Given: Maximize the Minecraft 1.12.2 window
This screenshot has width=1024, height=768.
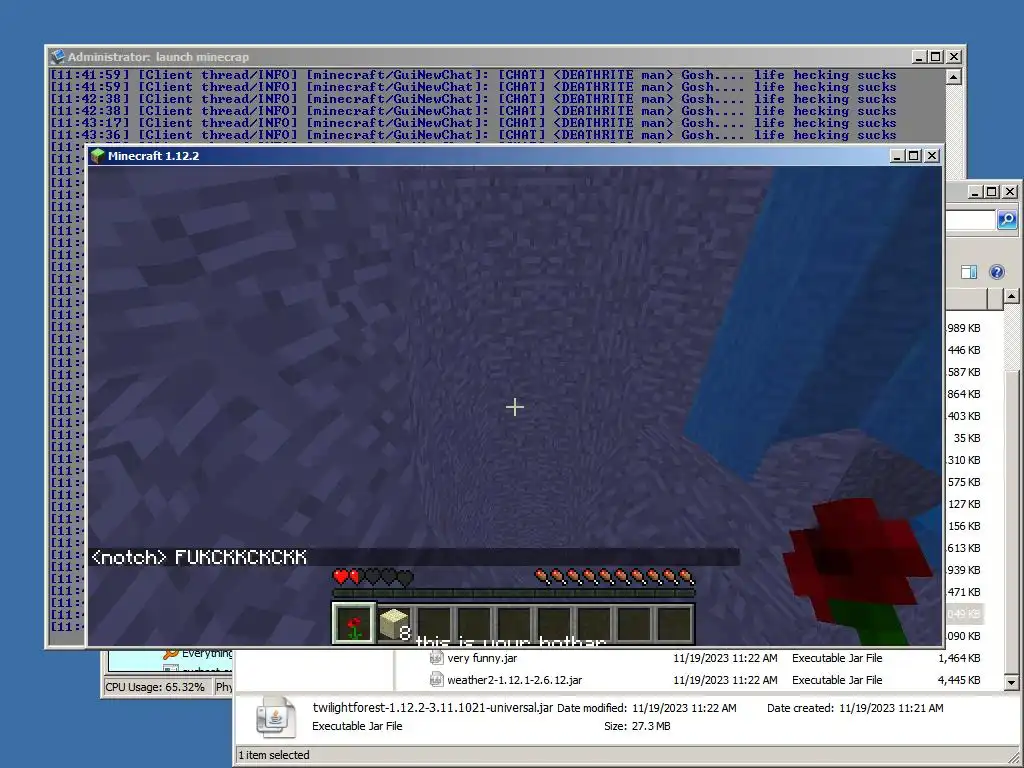Looking at the screenshot, I should coord(914,155).
